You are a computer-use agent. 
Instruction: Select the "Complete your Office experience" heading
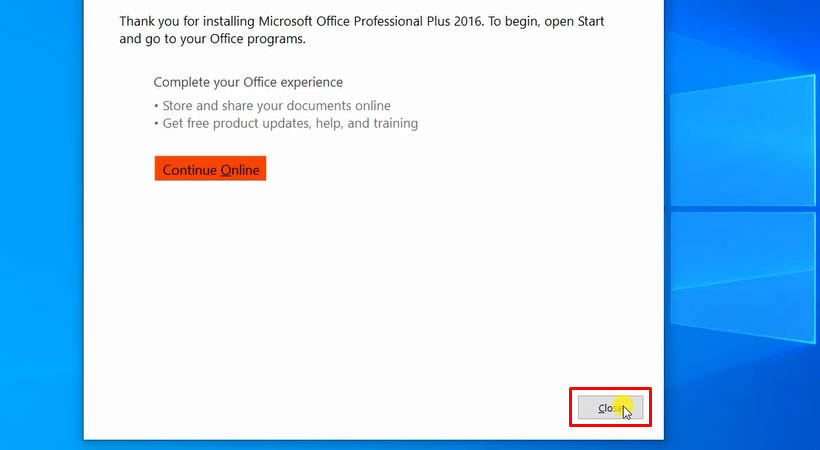pos(248,82)
